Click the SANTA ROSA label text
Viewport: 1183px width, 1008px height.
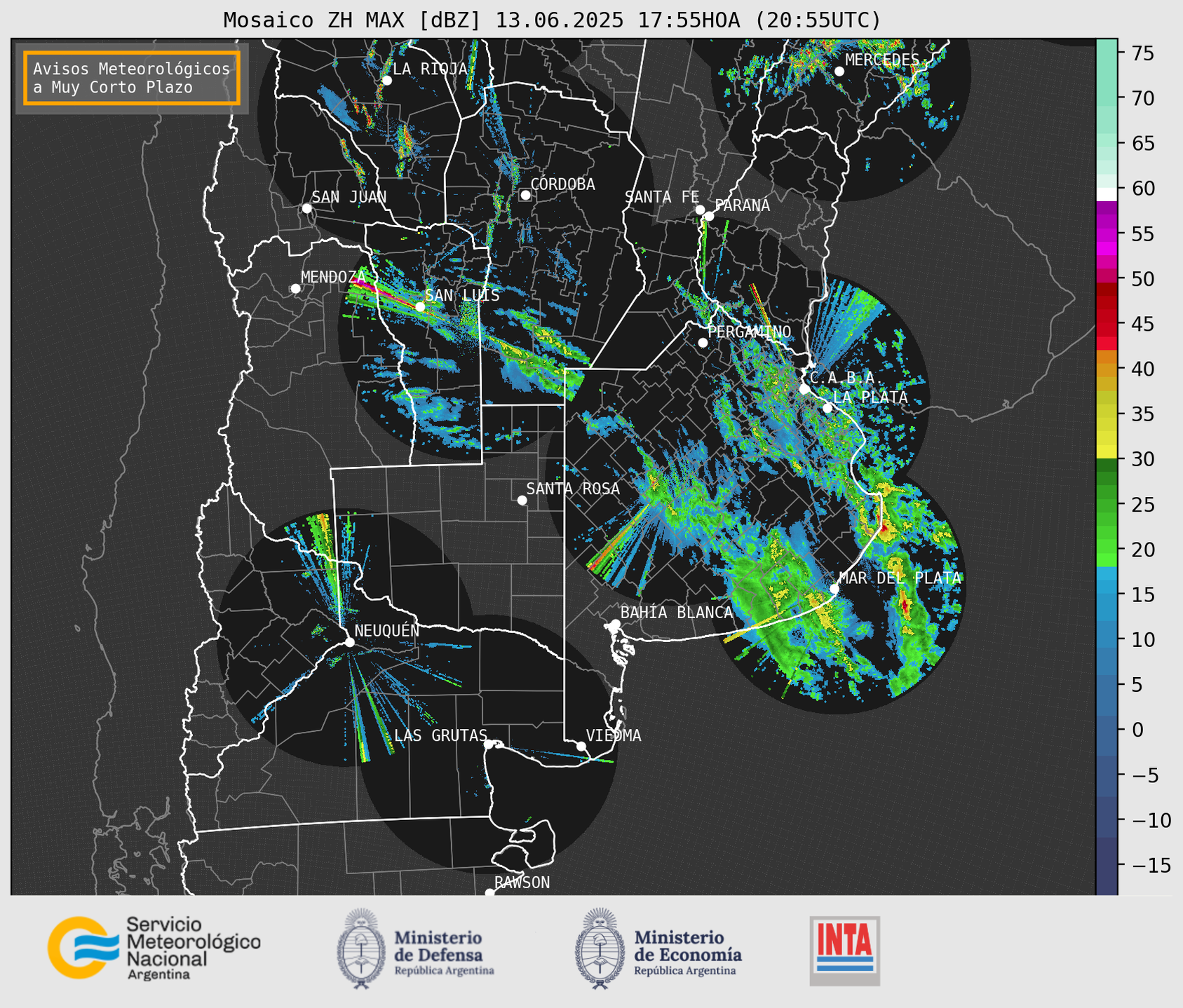click(573, 489)
